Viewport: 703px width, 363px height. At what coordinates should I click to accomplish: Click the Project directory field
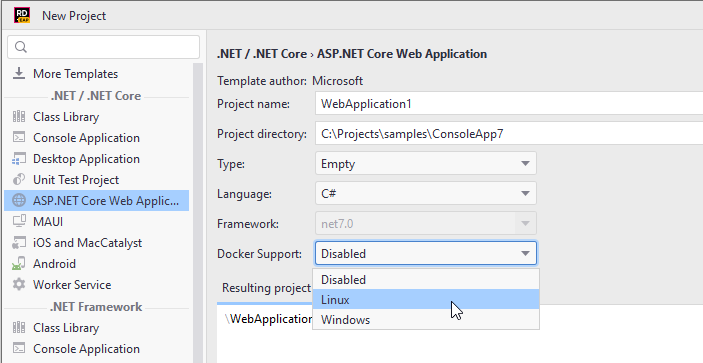pyautogui.click(x=509, y=134)
